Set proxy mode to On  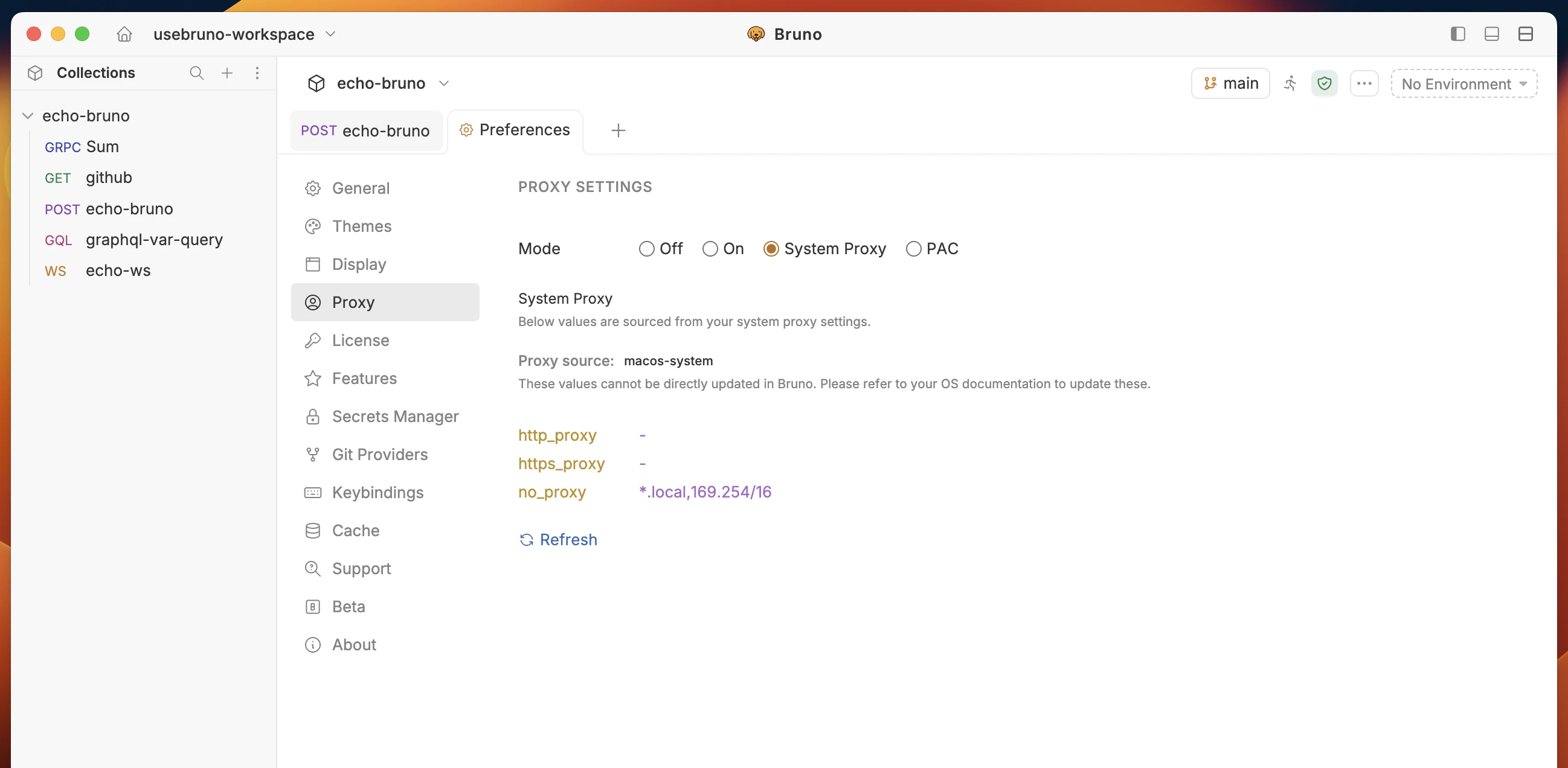click(x=710, y=249)
